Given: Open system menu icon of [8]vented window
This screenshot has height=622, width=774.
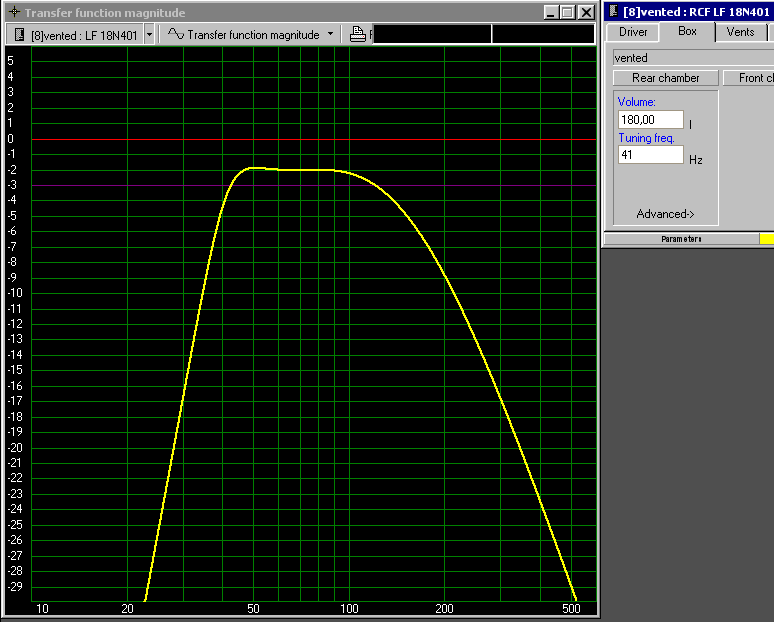Looking at the screenshot, I should tap(613, 12).
